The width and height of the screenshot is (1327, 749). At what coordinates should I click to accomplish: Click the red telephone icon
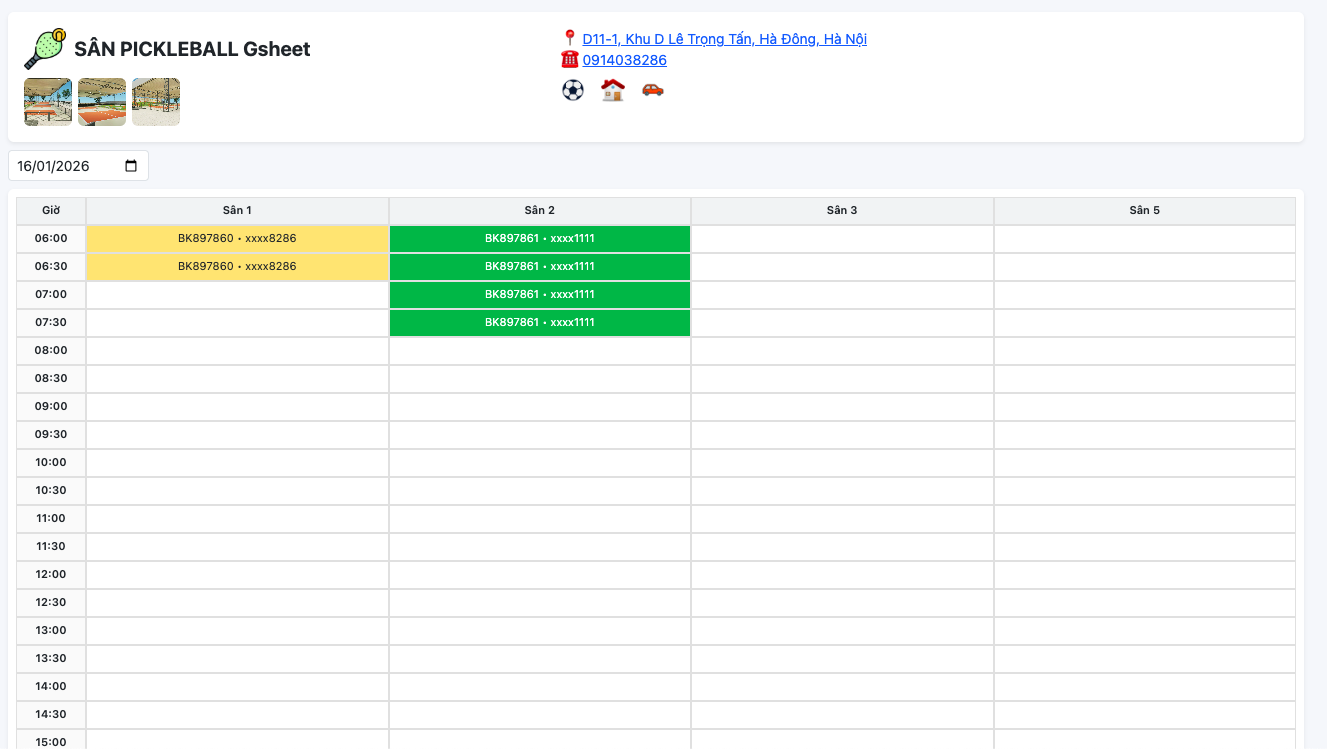click(569, 59)
